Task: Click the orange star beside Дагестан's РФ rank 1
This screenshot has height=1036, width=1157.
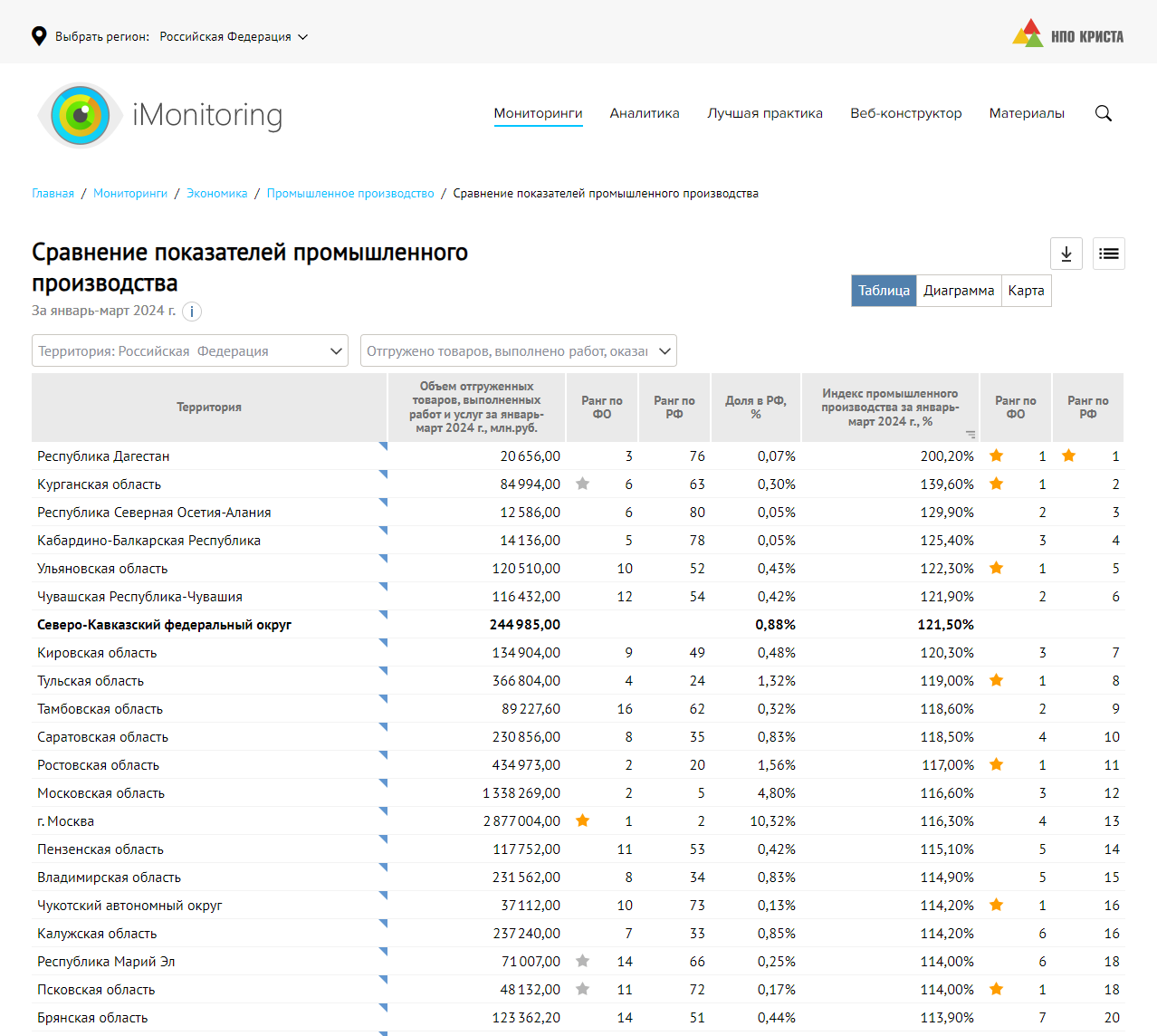Action: (1069, 456)
